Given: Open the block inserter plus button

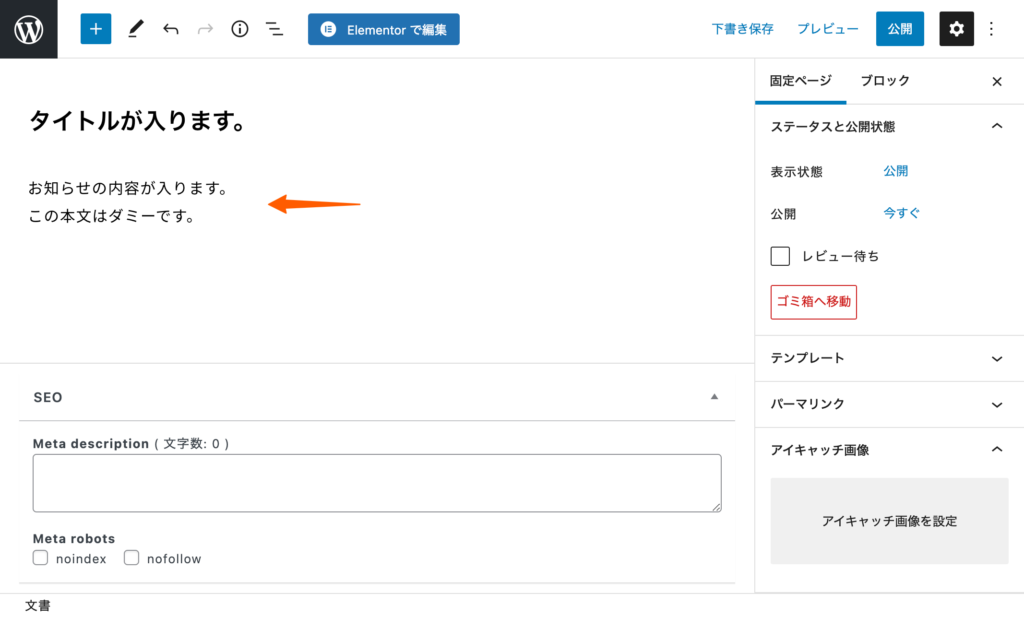Looking at the screenshot, I should click(96, 29).
